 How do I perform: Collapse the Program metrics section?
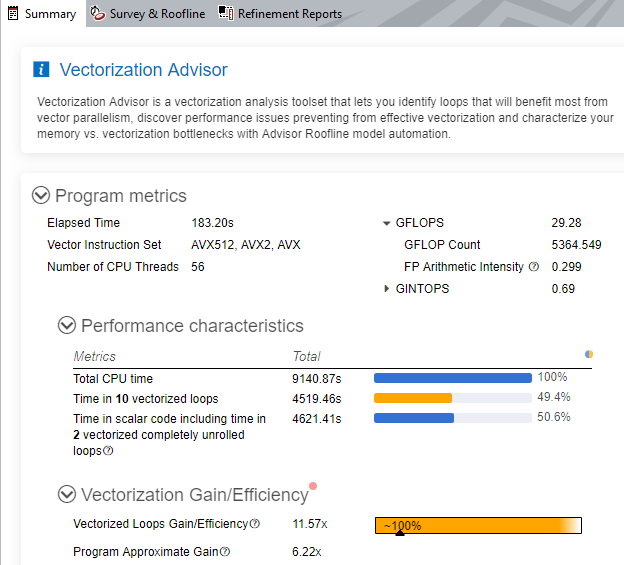41,196
